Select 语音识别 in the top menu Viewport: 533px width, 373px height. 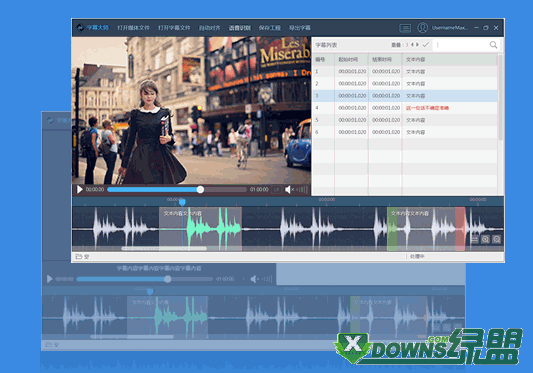239,28
